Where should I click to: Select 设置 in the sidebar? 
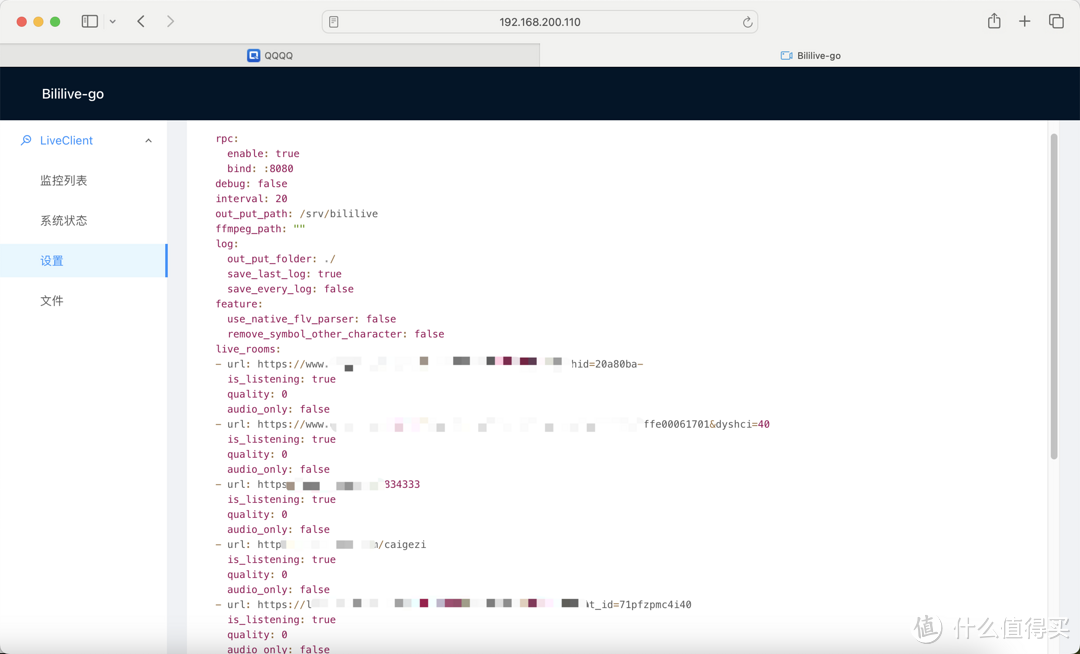[52, 261]
